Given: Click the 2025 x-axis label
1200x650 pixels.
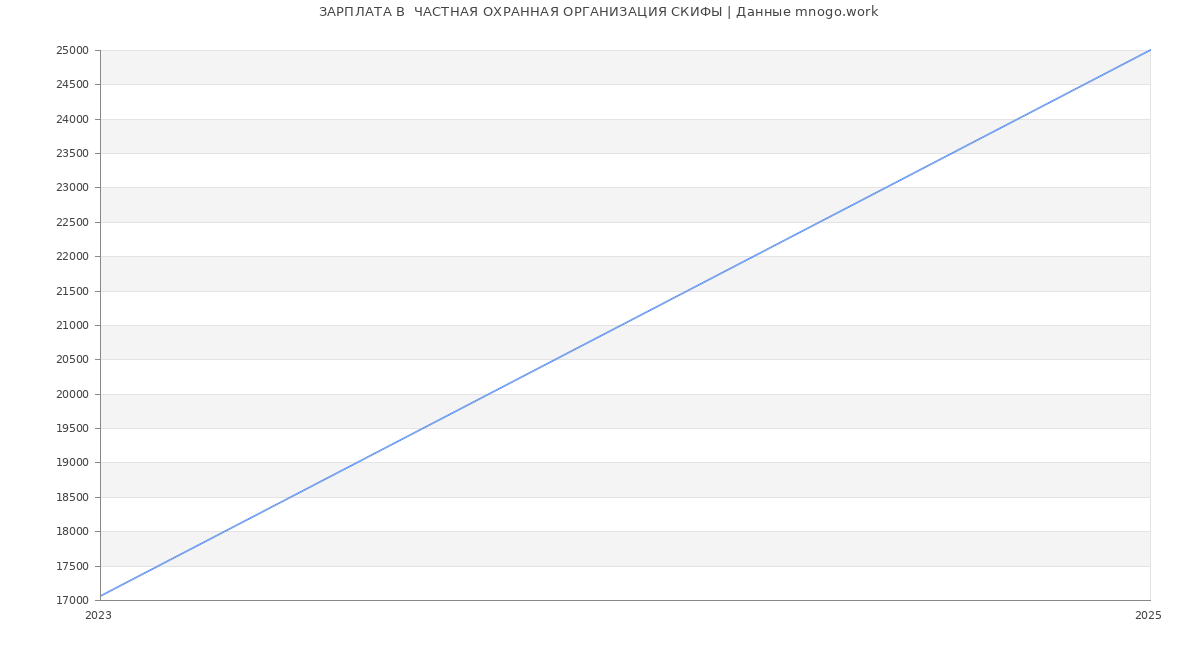Looking at the screenshot, I should (x=1148, y=615).
